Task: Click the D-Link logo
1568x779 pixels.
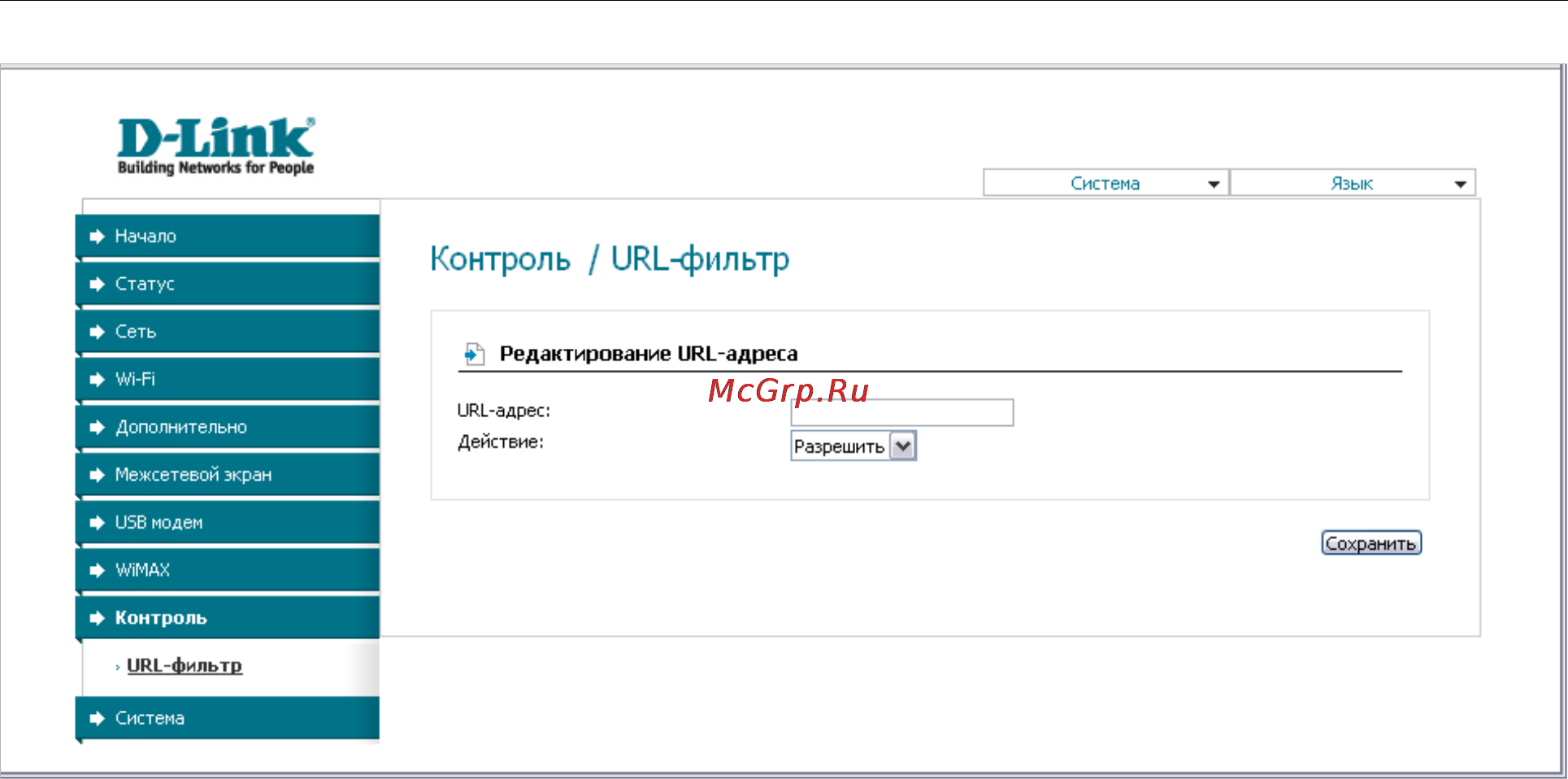Action: click(215, 146)
